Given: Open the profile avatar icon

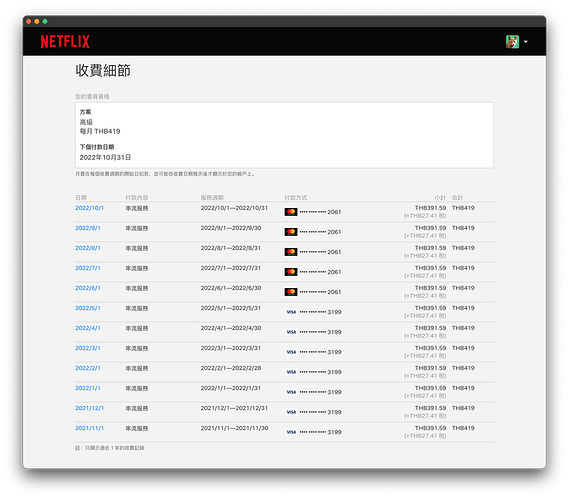Looking at the screenshot, I should tap(512, 42).
